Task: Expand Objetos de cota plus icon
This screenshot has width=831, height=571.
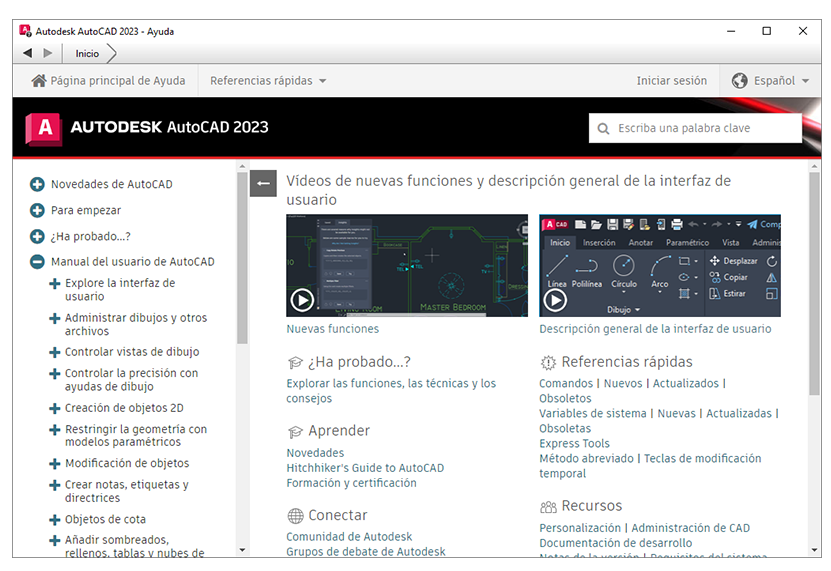Action: 54,520
